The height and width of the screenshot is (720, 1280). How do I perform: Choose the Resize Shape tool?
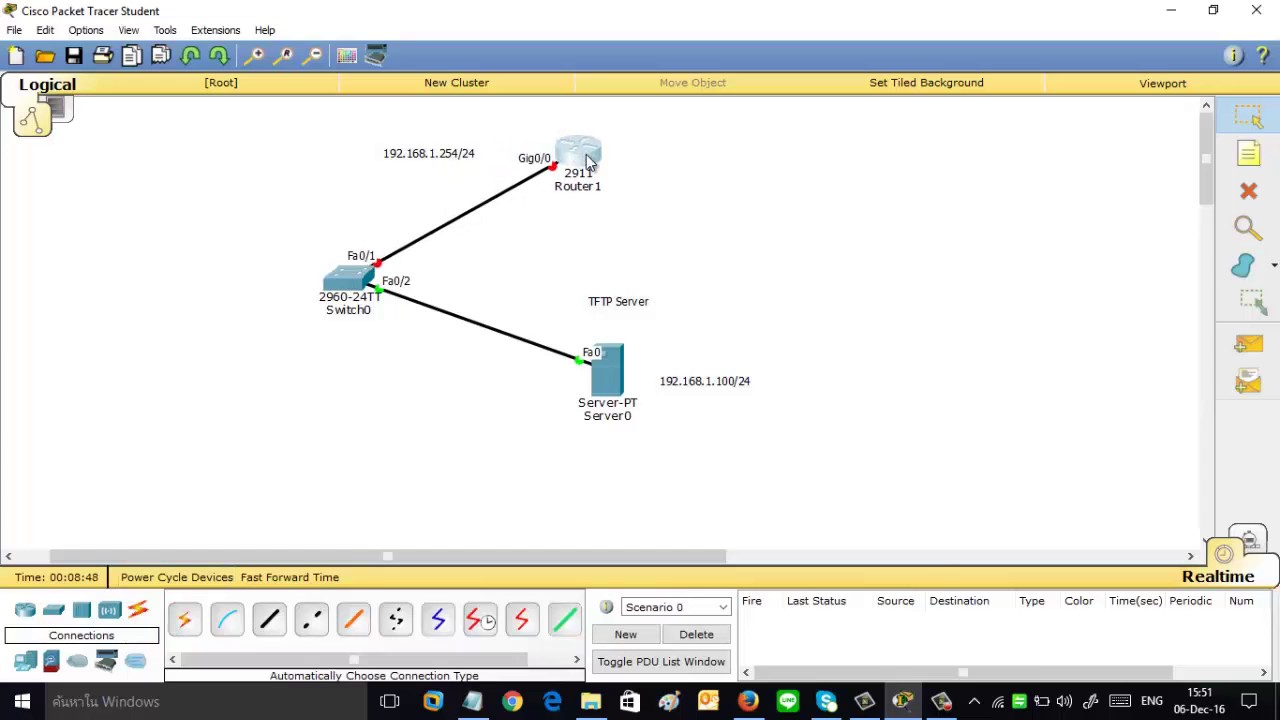[x=1250, y=302]
